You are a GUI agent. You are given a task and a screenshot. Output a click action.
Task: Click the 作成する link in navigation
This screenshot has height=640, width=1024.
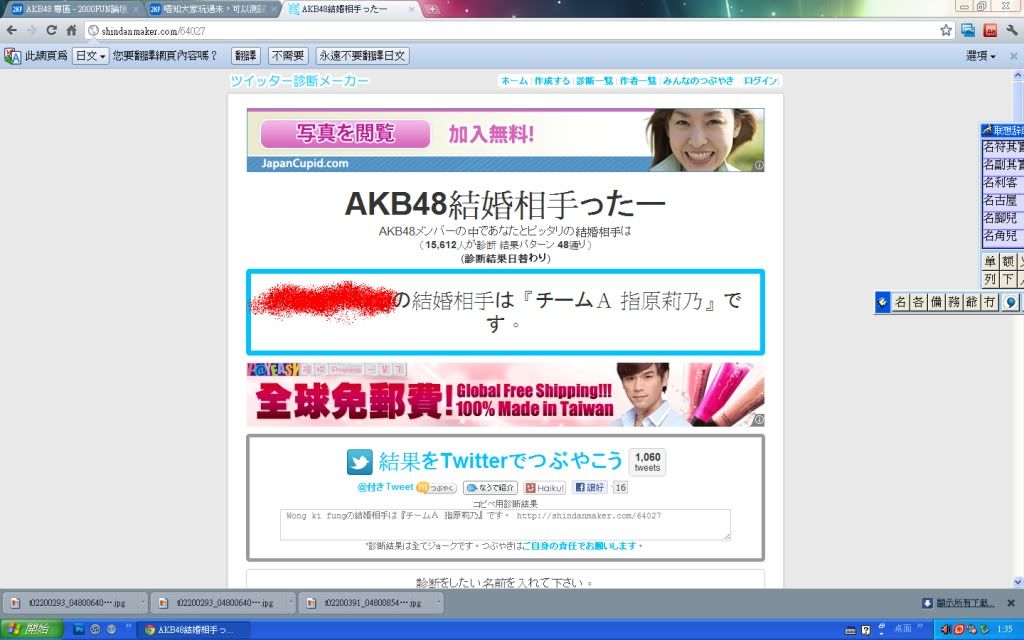coord(551,81)
